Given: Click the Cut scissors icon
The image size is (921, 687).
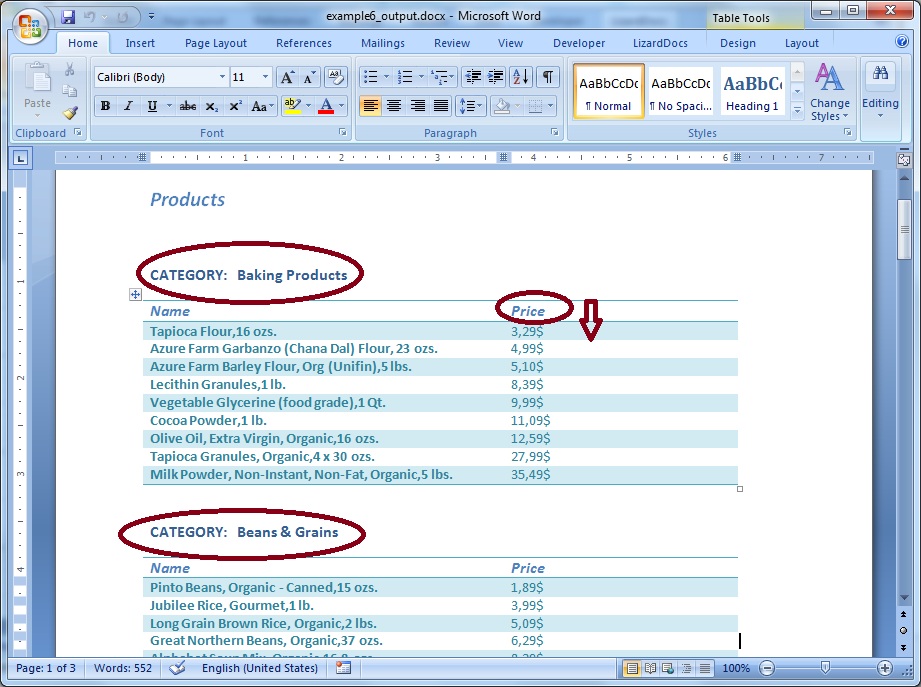Looking at the screenshot, I should point(69,69).
